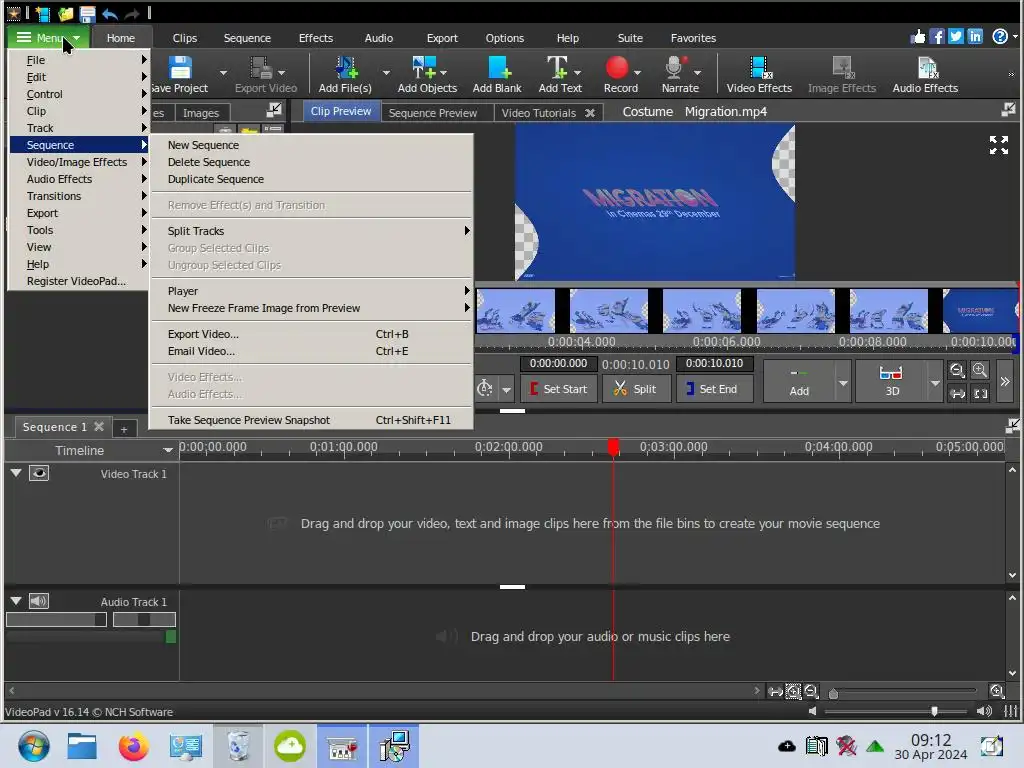Select Take Sequence Preview Snapshot
The image size is (1024, 768).
[312, 420]
